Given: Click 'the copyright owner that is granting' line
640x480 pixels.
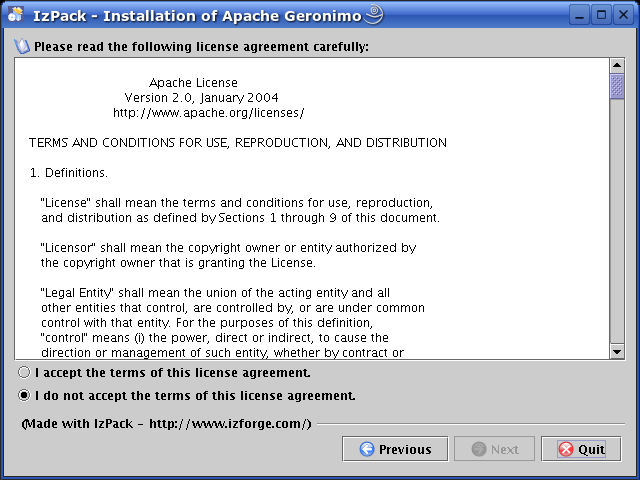Looking at the screenshot, I should [178, 262].
